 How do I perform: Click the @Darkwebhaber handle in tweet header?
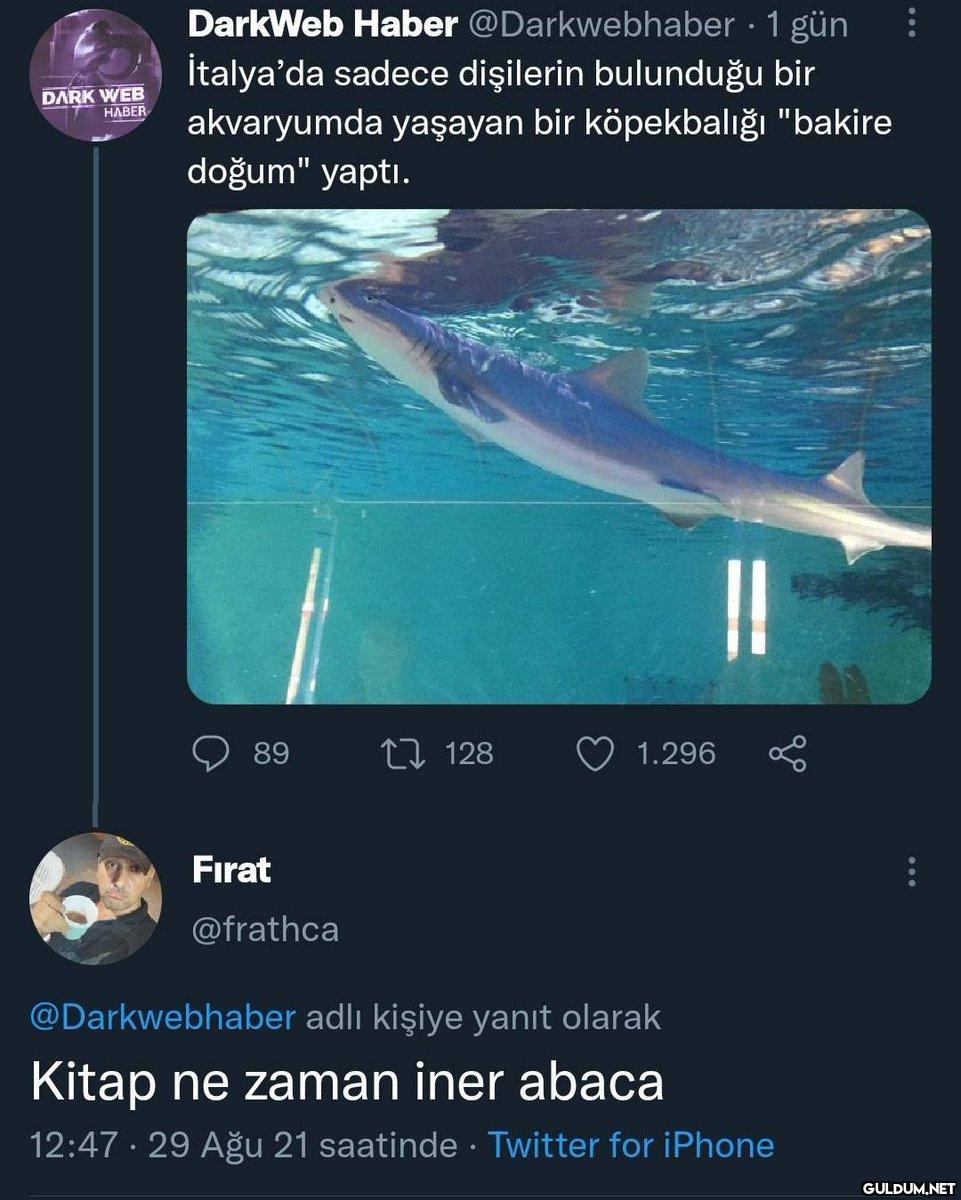pos(601,26)
